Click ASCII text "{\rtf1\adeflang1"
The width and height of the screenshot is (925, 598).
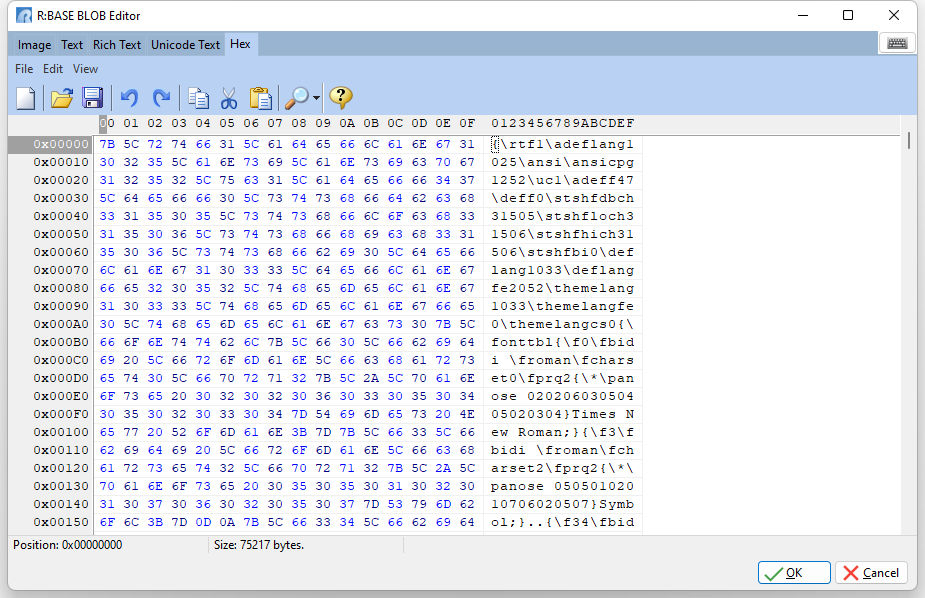[x=563, y=144]
